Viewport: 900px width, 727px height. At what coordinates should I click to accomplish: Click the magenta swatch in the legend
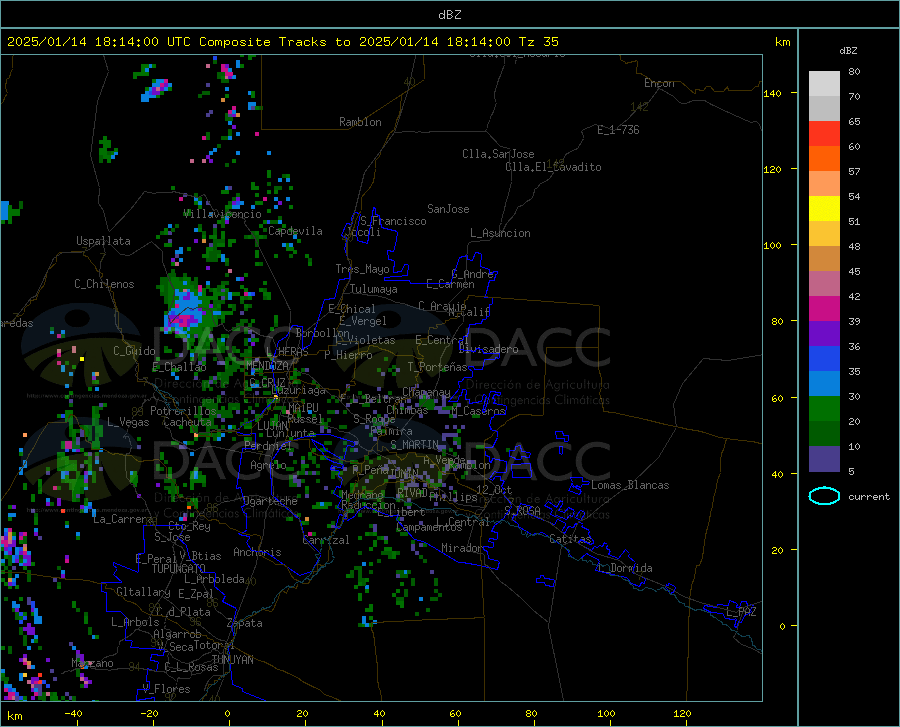coord(824,309)
